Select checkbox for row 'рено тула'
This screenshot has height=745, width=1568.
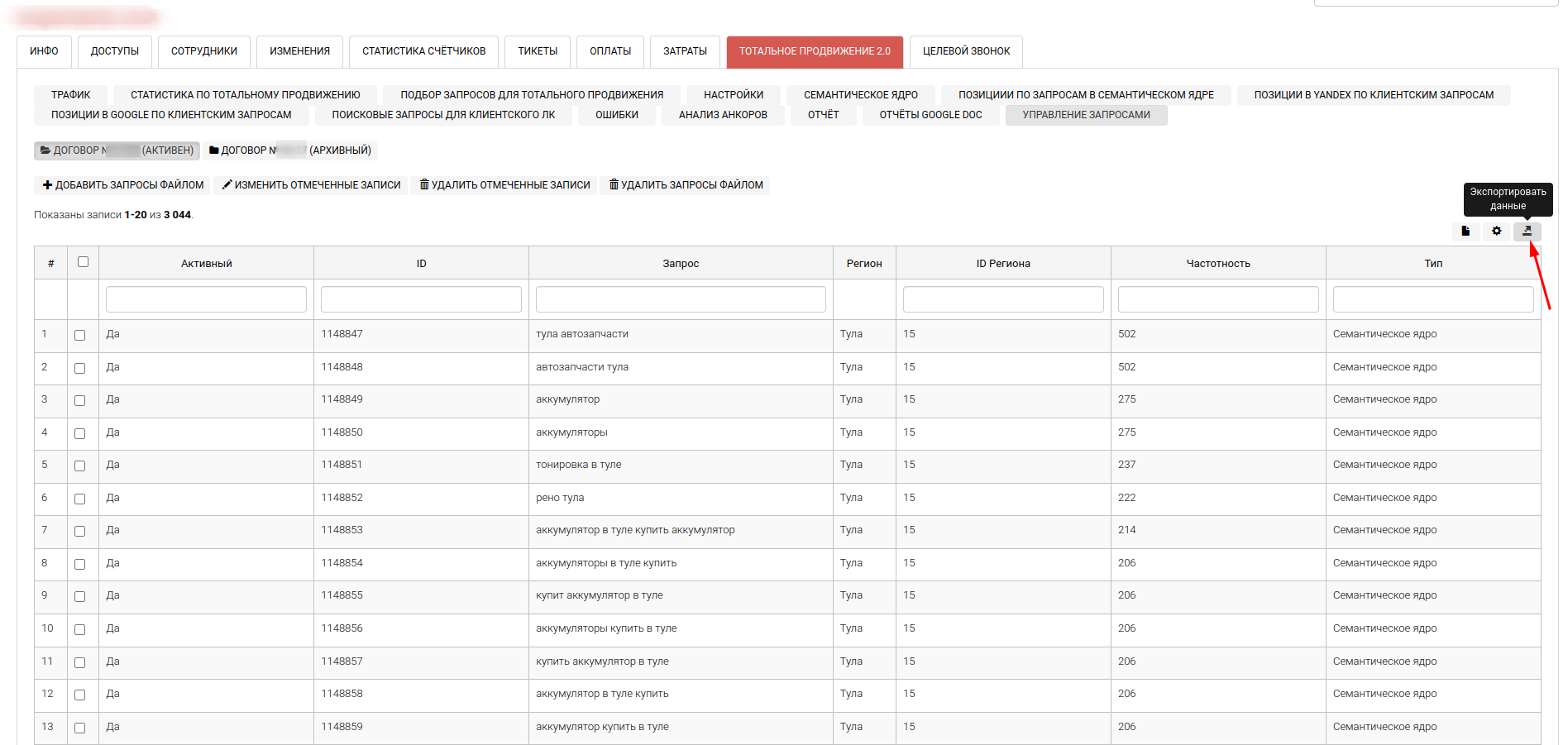click(80, 499)
